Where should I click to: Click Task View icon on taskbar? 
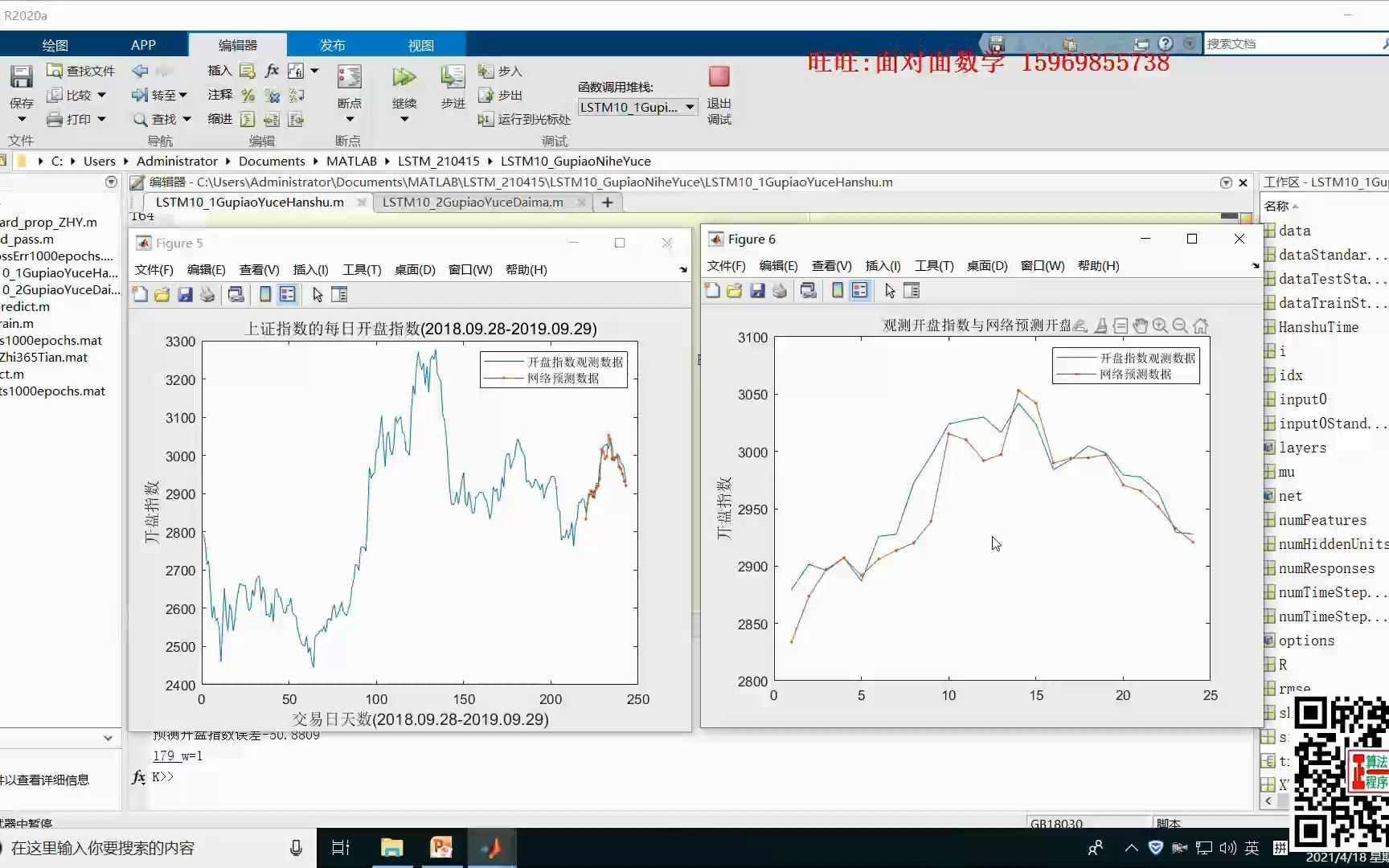point(341,848)
